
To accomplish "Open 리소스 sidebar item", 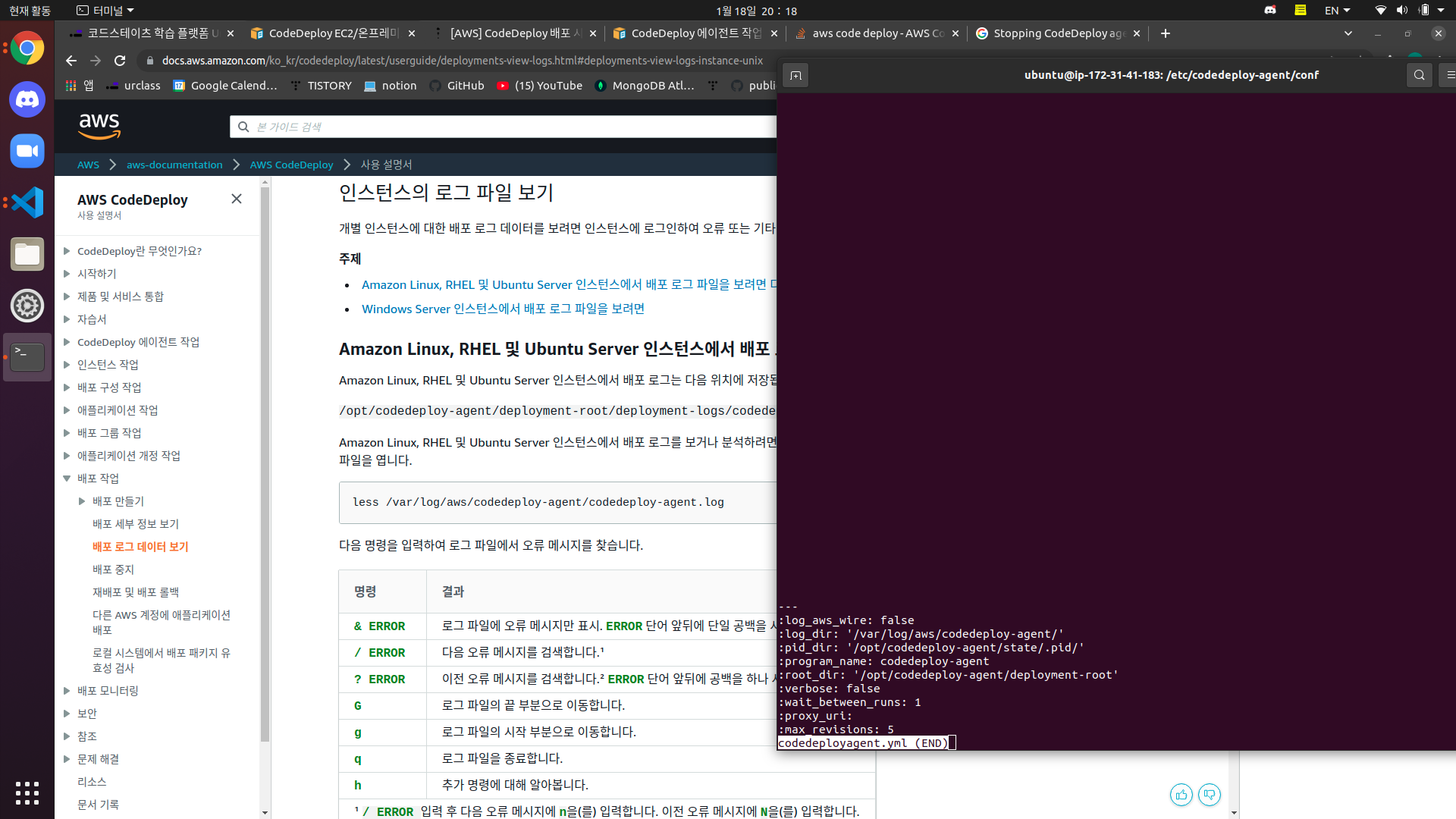I will click(92, 782).
